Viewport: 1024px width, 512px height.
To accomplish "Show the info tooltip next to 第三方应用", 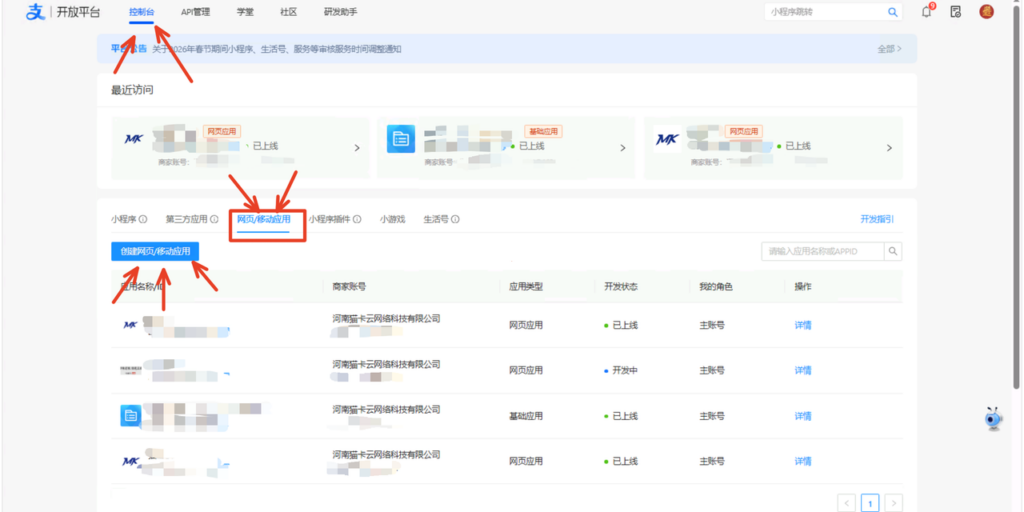I will [214, 219].
